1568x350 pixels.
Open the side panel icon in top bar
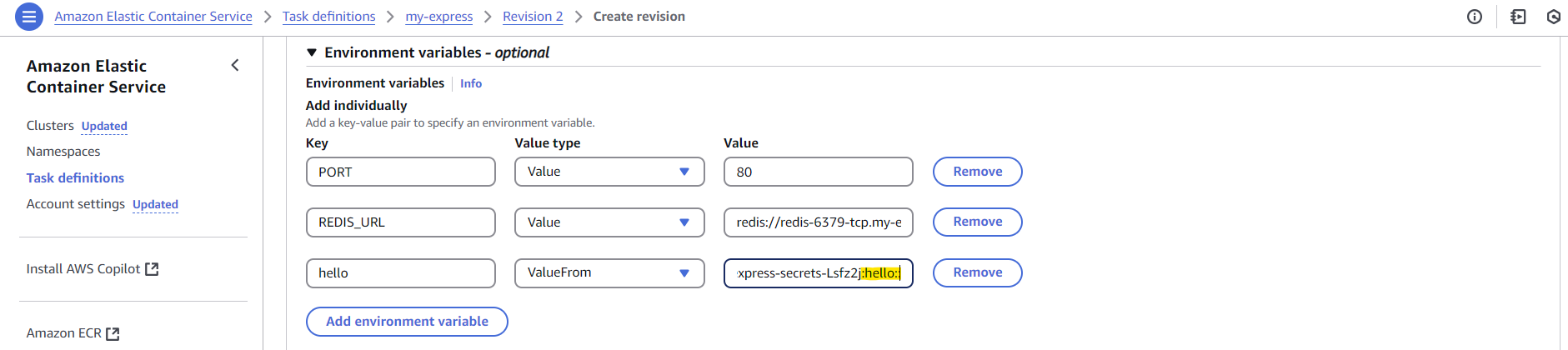click(1518, 17)
